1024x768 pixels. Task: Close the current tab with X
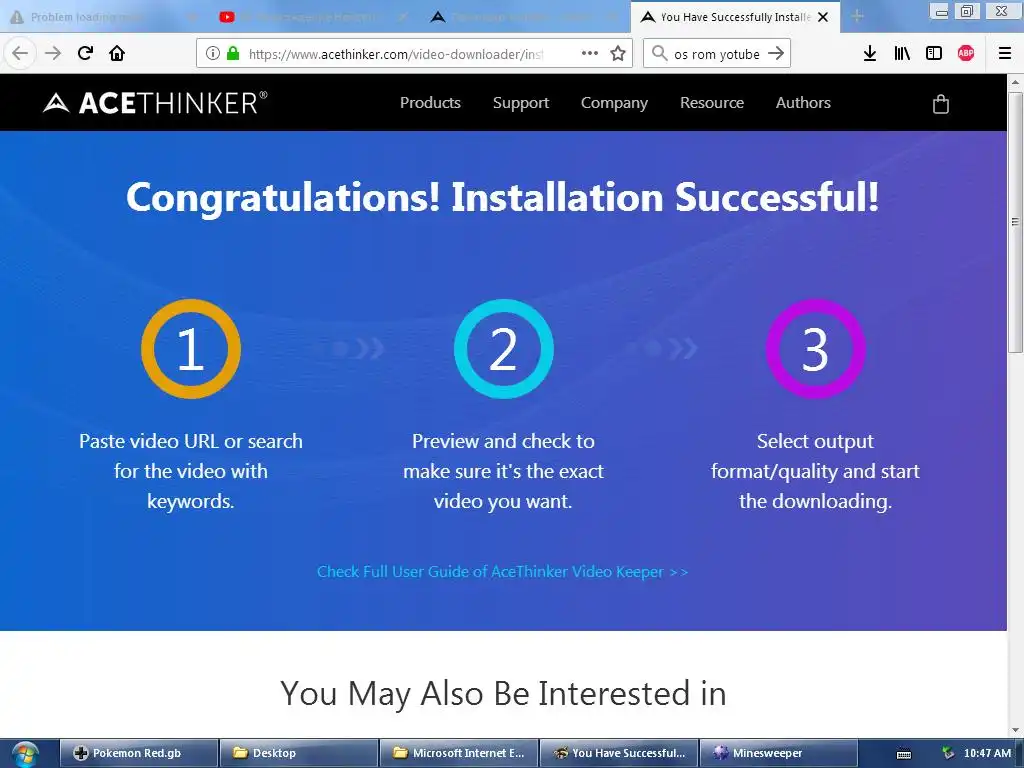(x=824, y=17)
